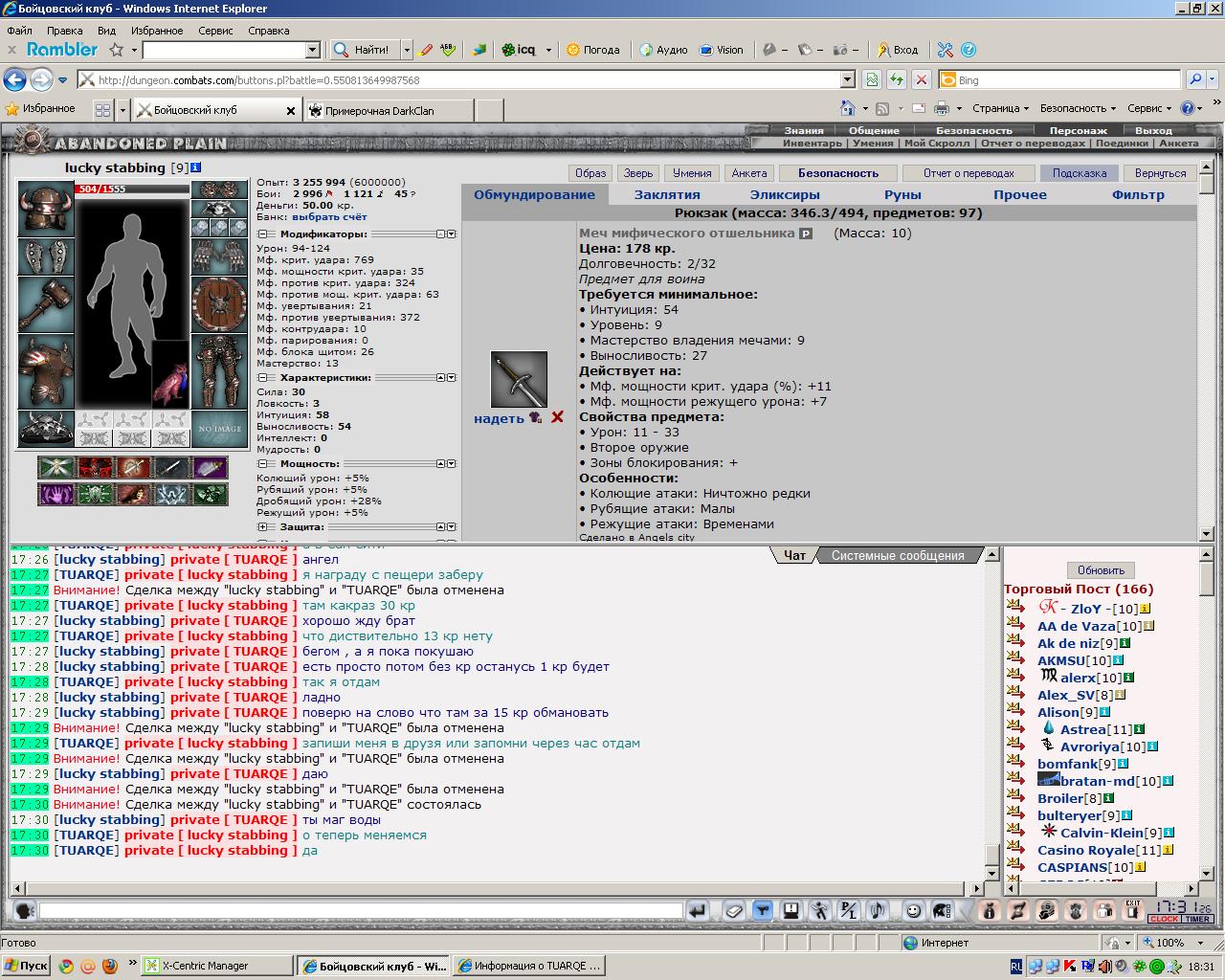1225x980 pixels.
Task: Select the hammer weapon slot
Action: [46, 304]
